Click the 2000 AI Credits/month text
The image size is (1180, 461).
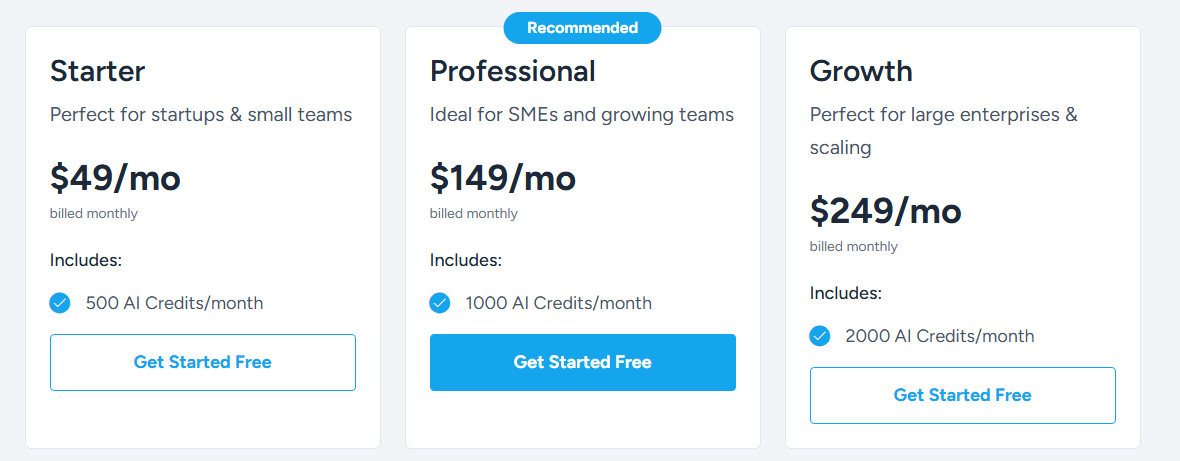pos(939,336)
